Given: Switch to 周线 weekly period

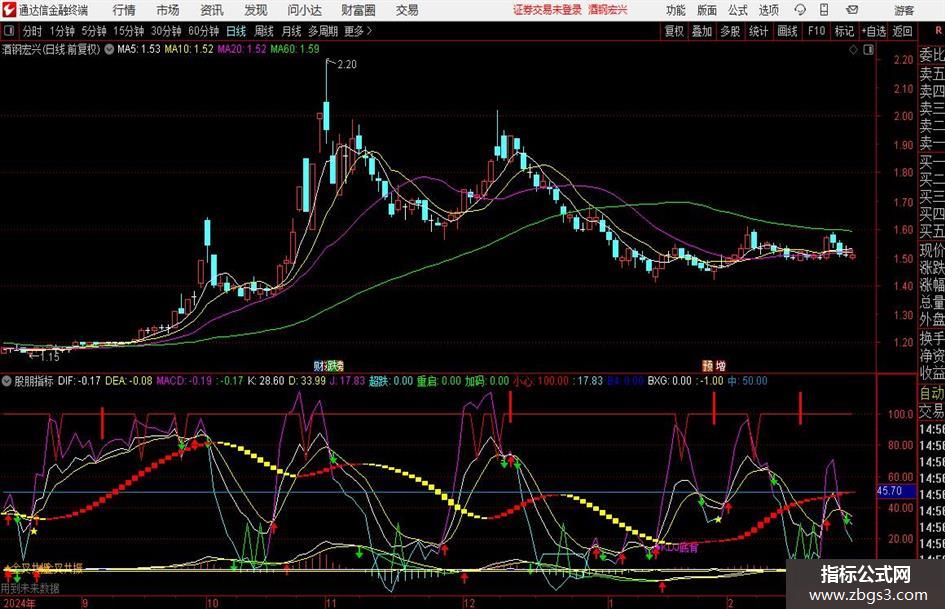Looking at the screenshot, I should (263, 31).
